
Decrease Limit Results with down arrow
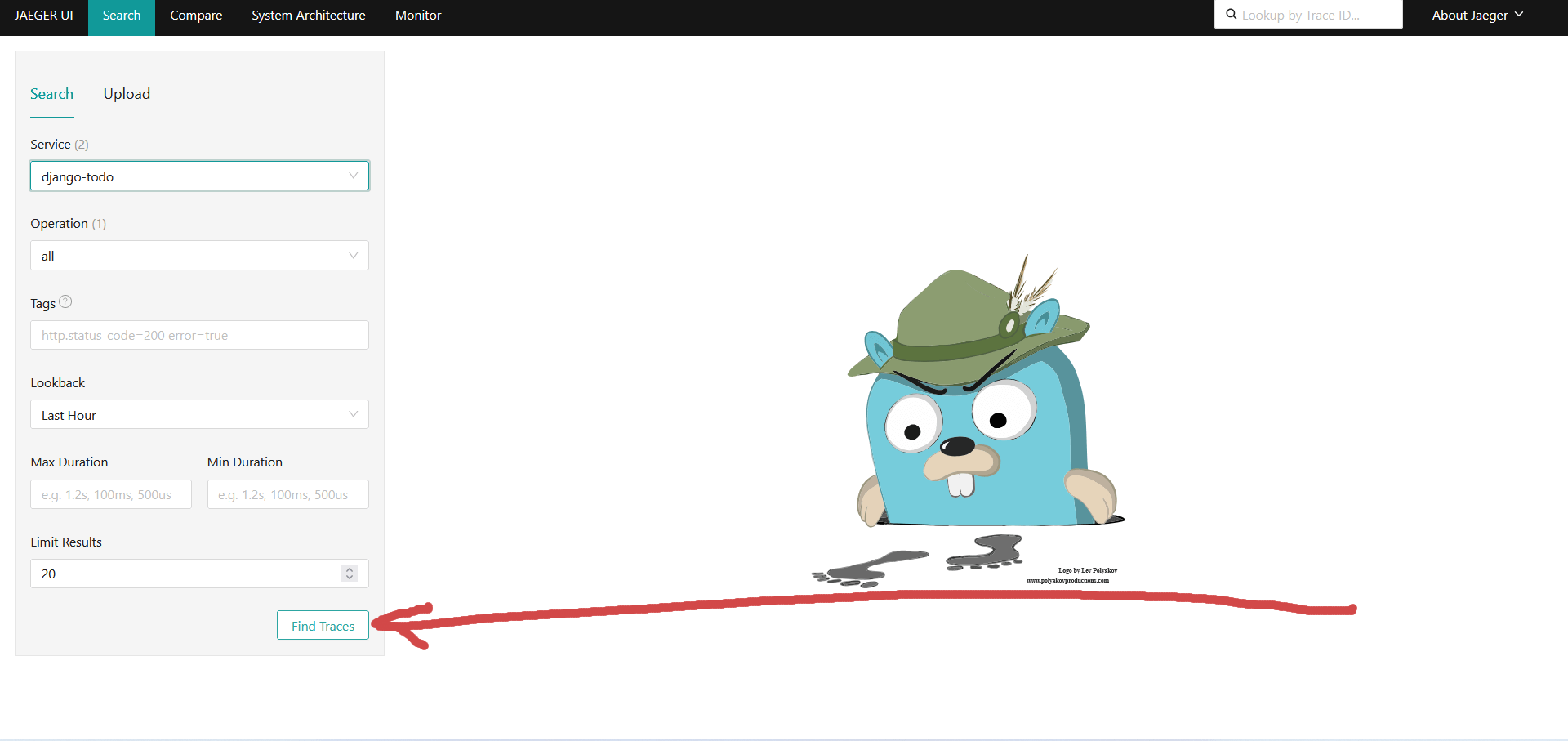tap(350, 578)
